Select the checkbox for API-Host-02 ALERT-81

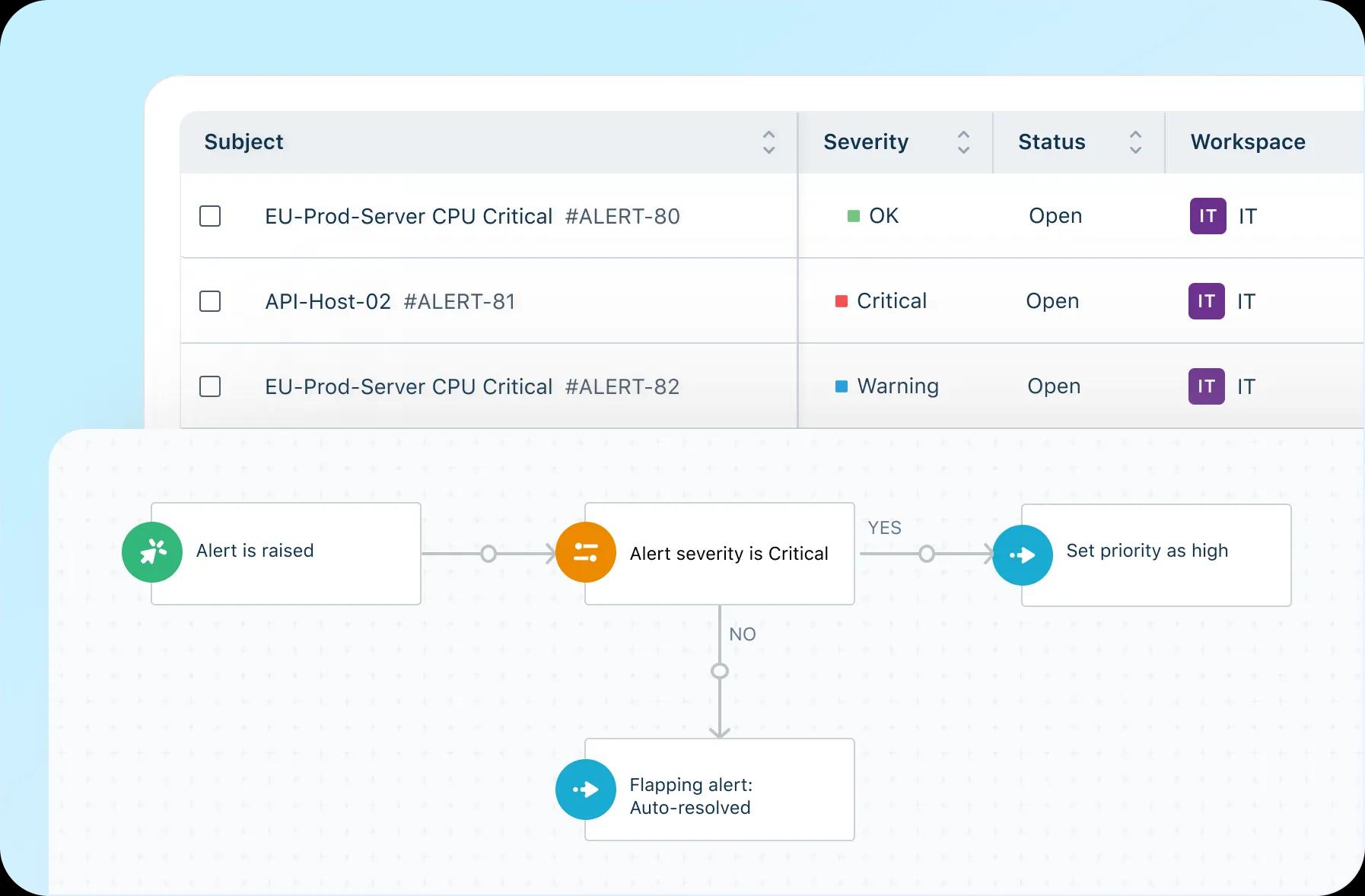[x=210, y=301]
